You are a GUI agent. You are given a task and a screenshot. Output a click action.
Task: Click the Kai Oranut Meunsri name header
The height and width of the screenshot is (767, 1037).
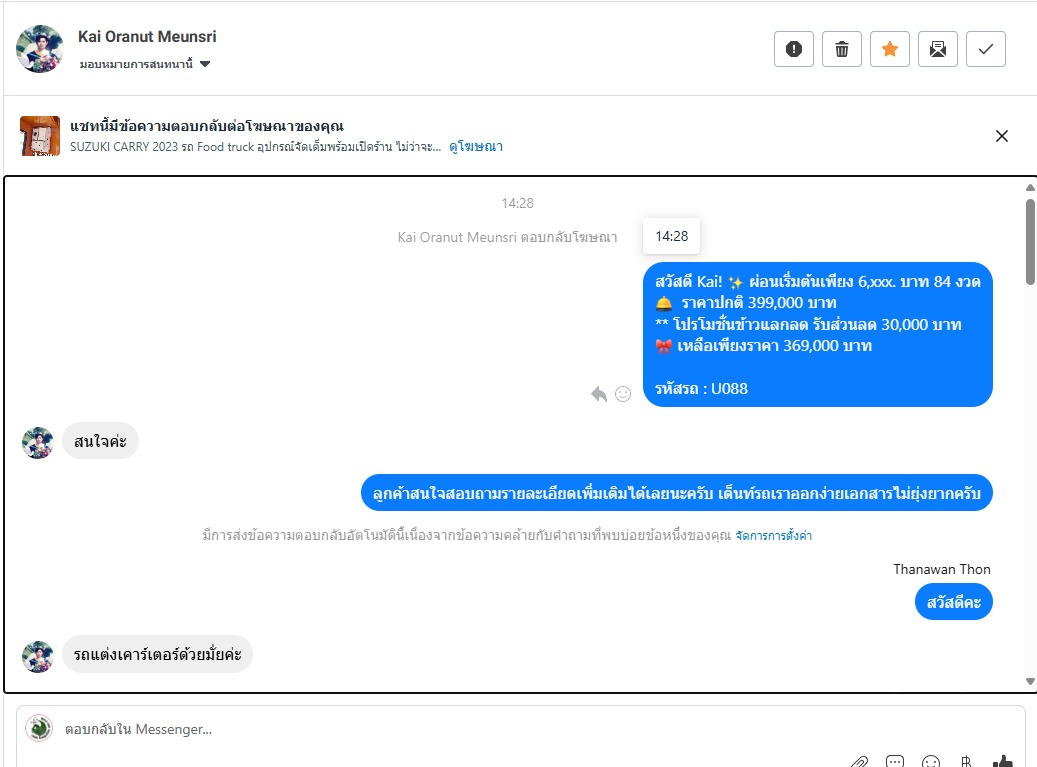coord(147,36)
